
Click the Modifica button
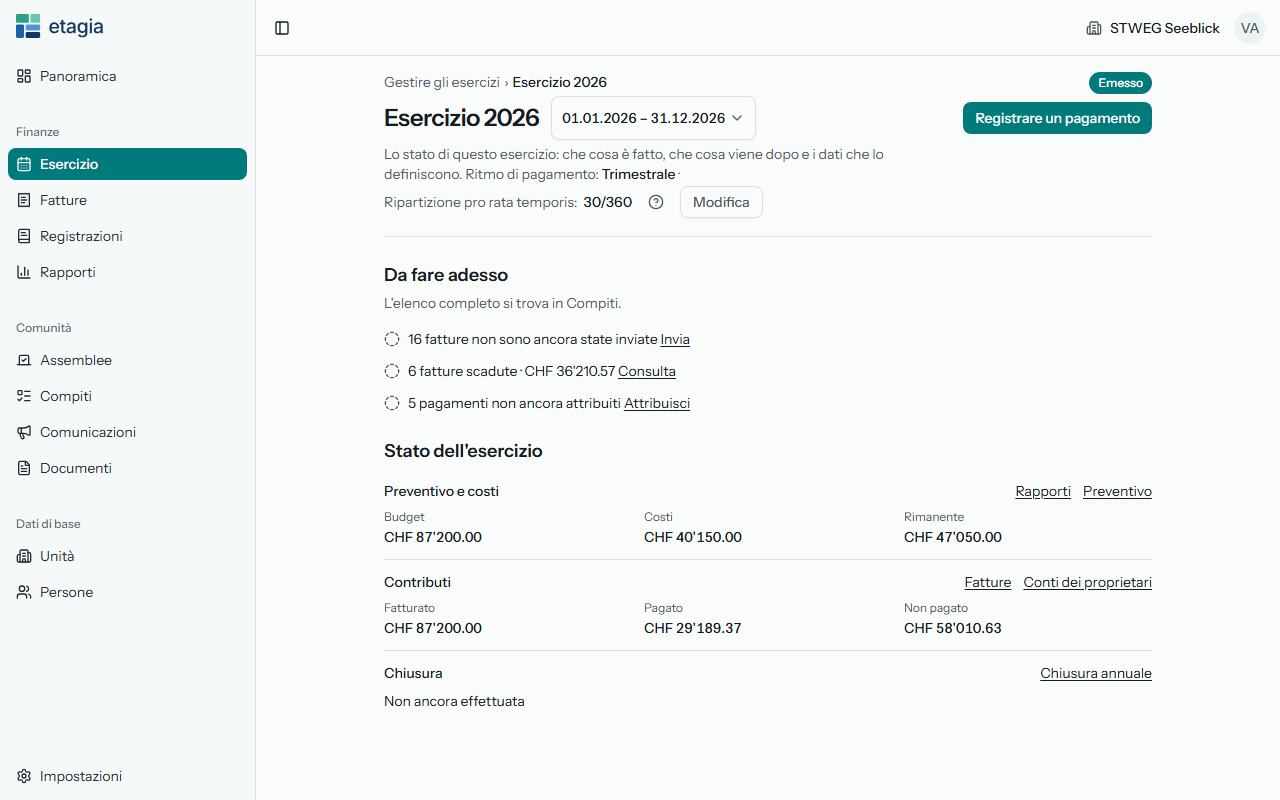click(x=721, y=202)
